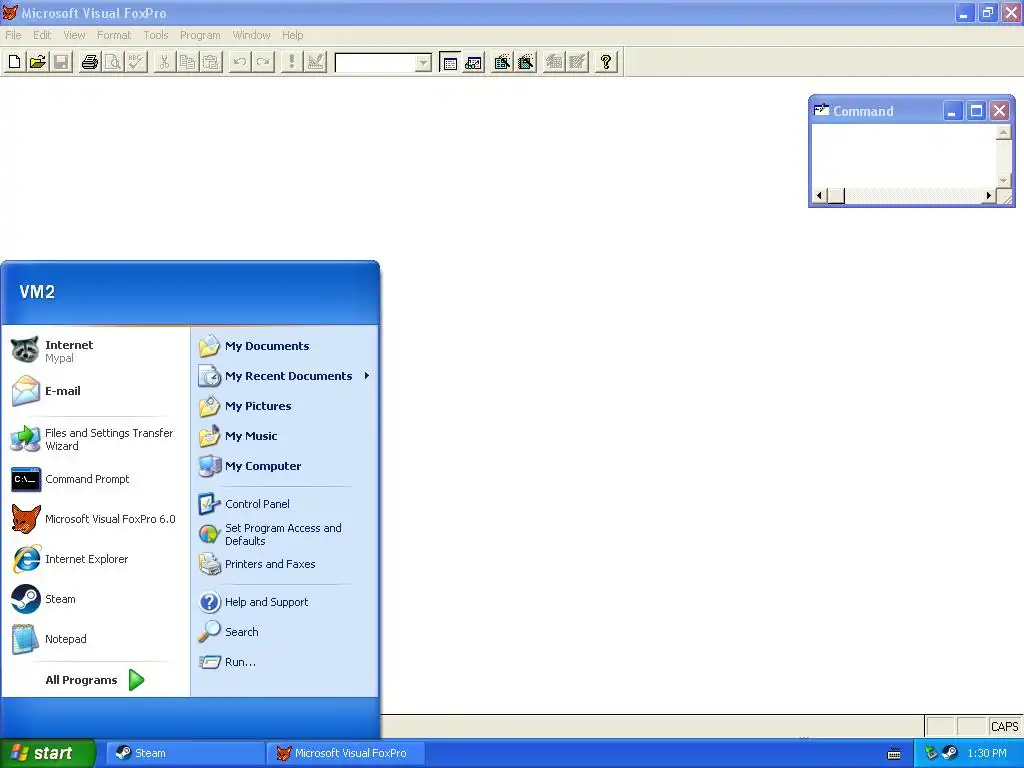
Task: Open the File menu
Action: click(13, 35)
